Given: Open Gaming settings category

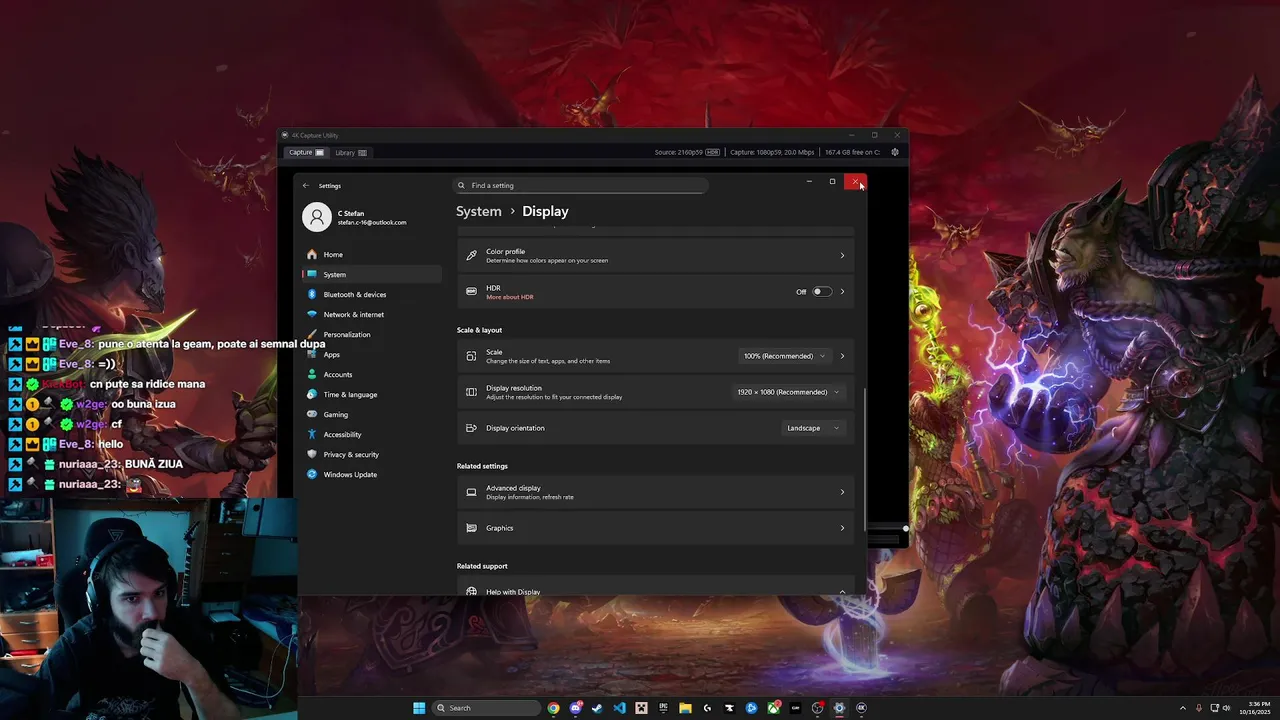Looking at the screenshot, I should point(370,414).
